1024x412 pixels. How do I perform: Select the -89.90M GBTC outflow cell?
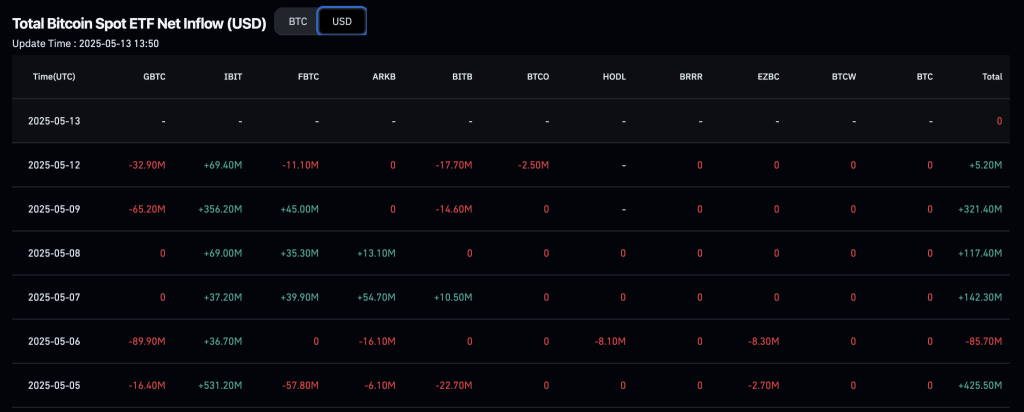click(x=146, y=341)
